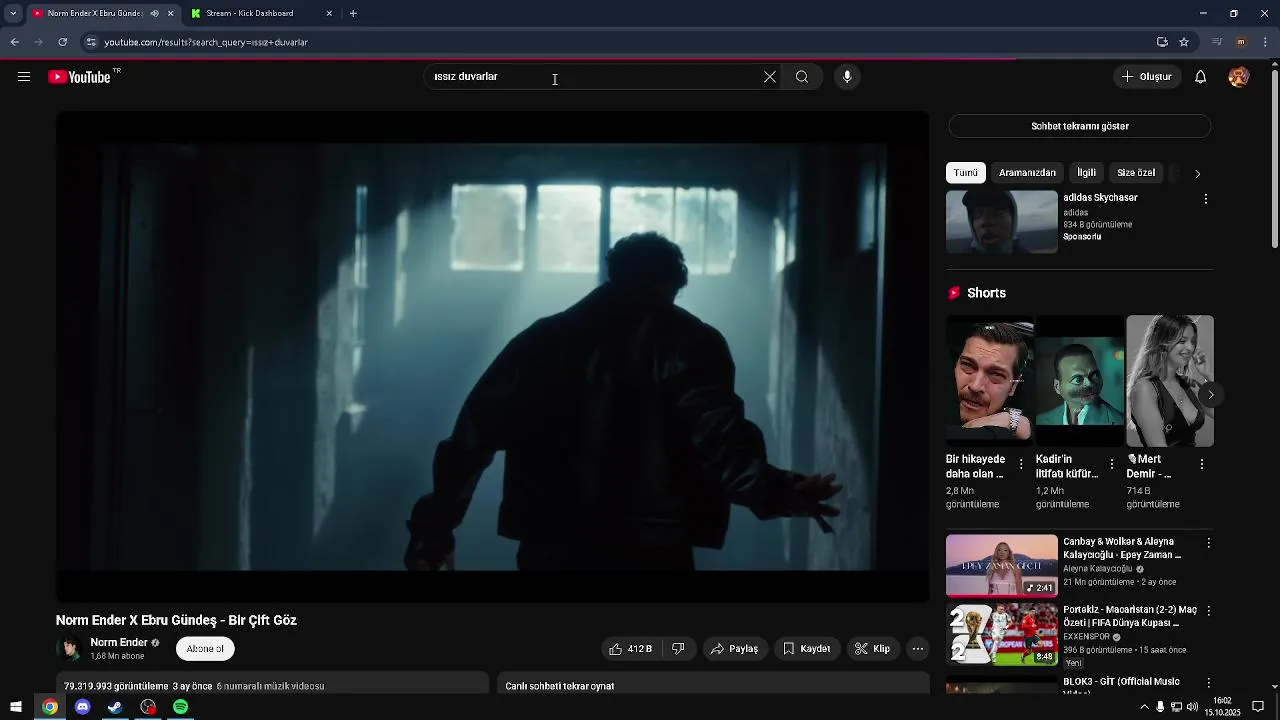Open the browser media controls icon
This screenshot has height=720, width=1280.
point(1217,42)
